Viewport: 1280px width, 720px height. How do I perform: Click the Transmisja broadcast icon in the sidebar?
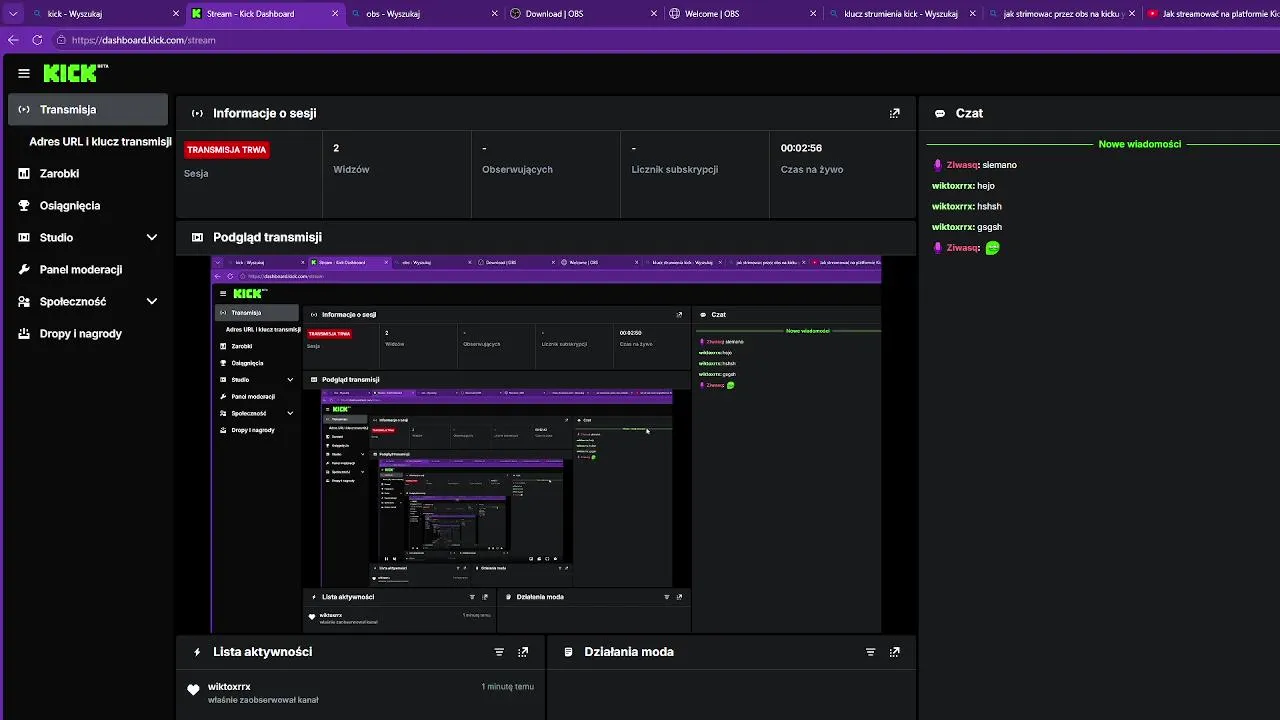pos(24,109)
